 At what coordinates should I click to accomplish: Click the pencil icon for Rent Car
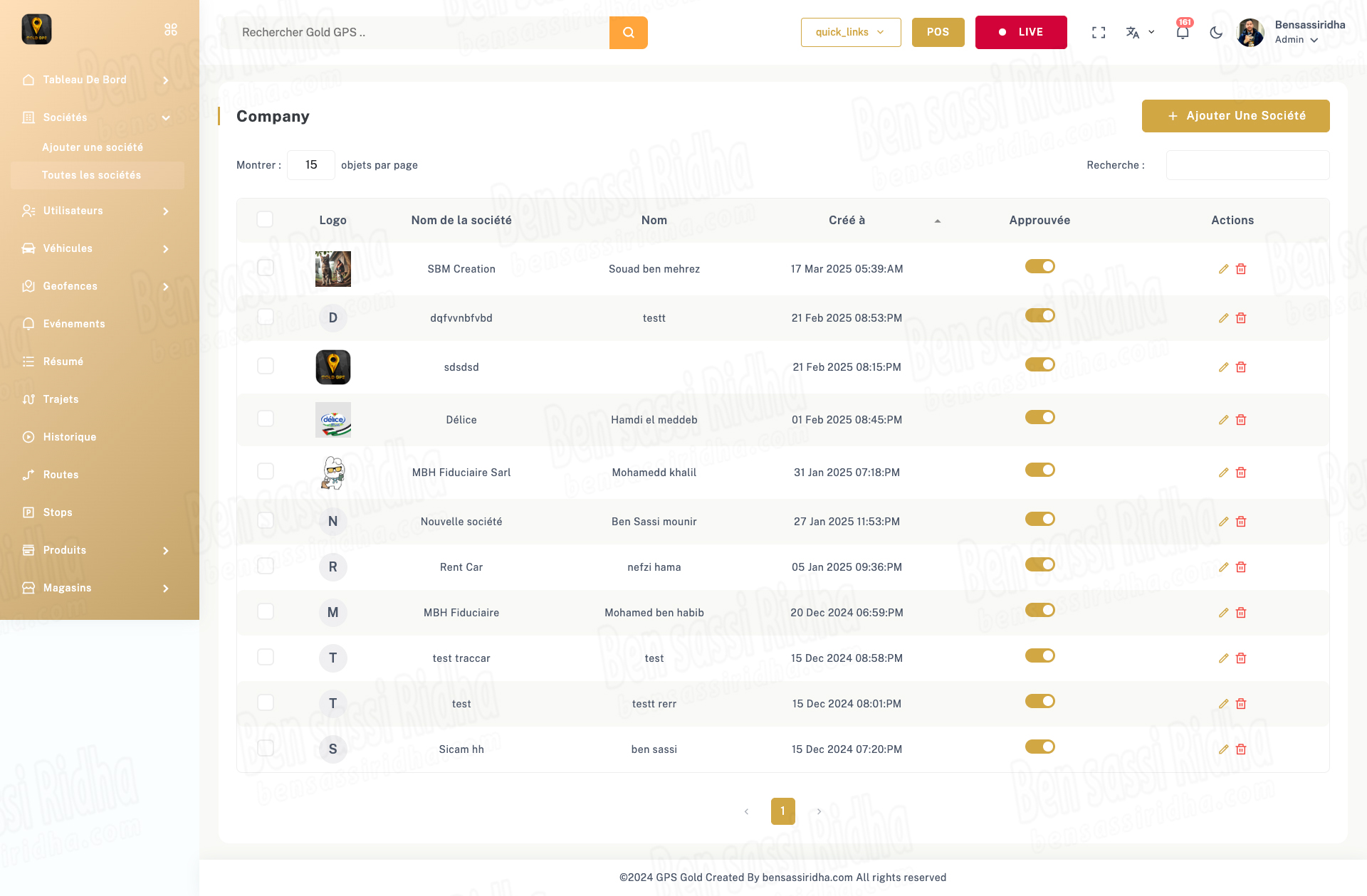1223,567
